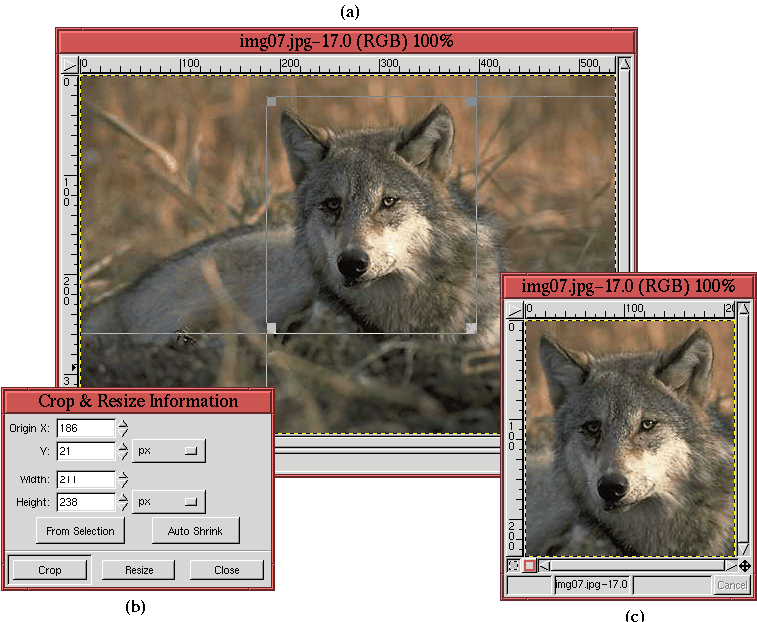Decrease the Height value with spinner arrow

point(123,506)
